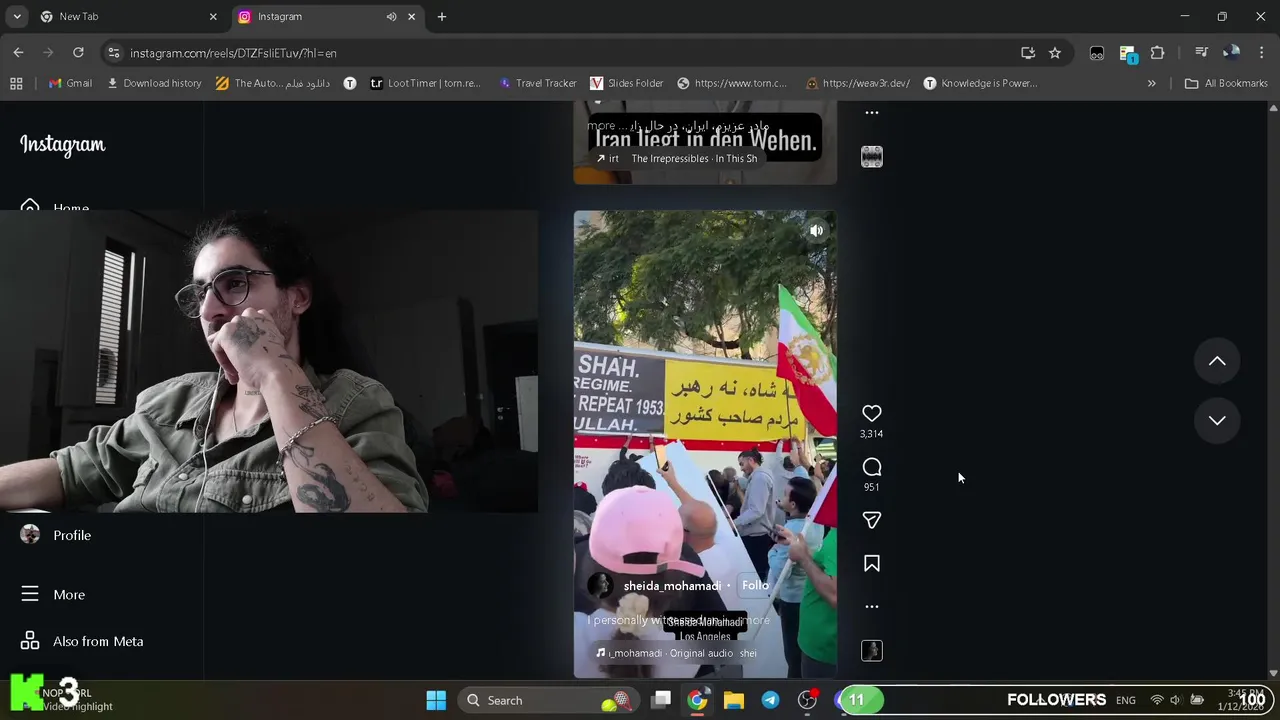Open the Extensions puzzle-piece menu
The width and height of the screenshot is (1280, 720).
(1157, 53)
